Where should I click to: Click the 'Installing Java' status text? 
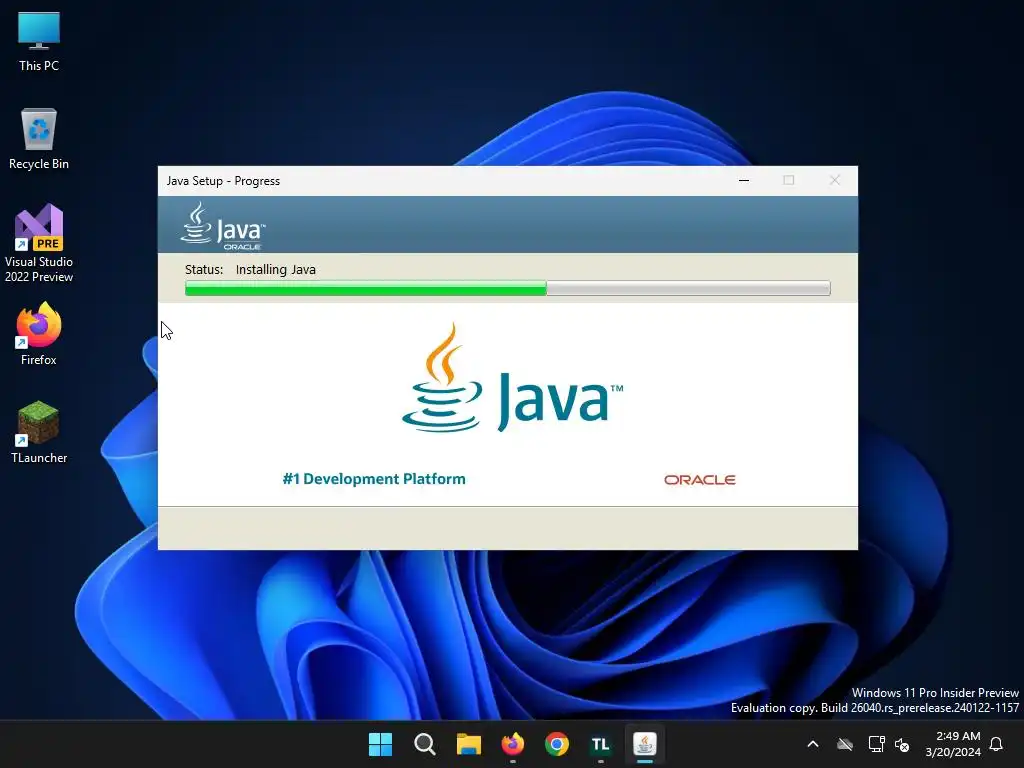pyautogui.click(x=276, y=269)
